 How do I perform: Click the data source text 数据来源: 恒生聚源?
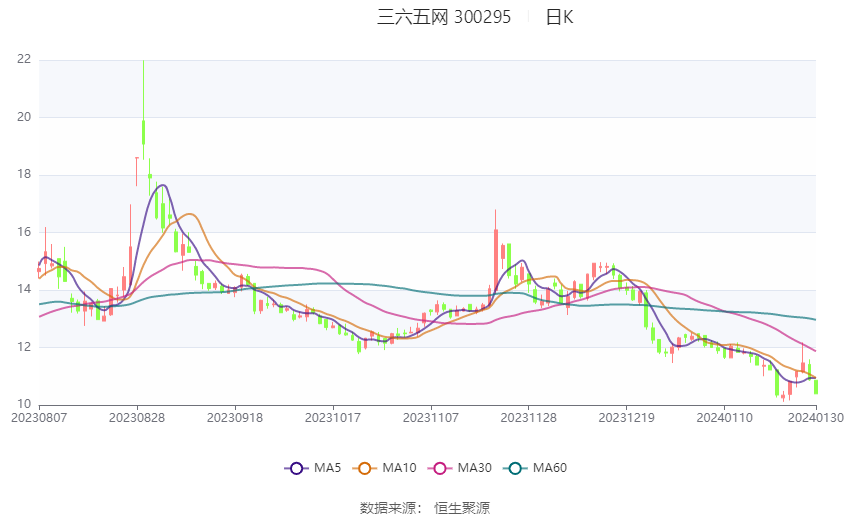(x=425, y=508)
